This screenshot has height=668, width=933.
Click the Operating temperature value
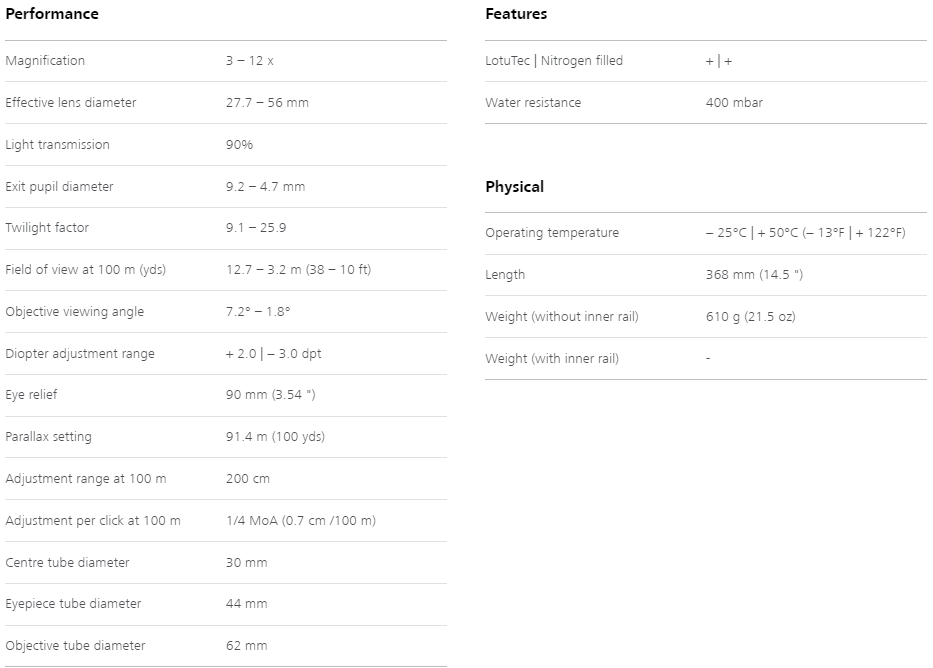coord(806,233)
